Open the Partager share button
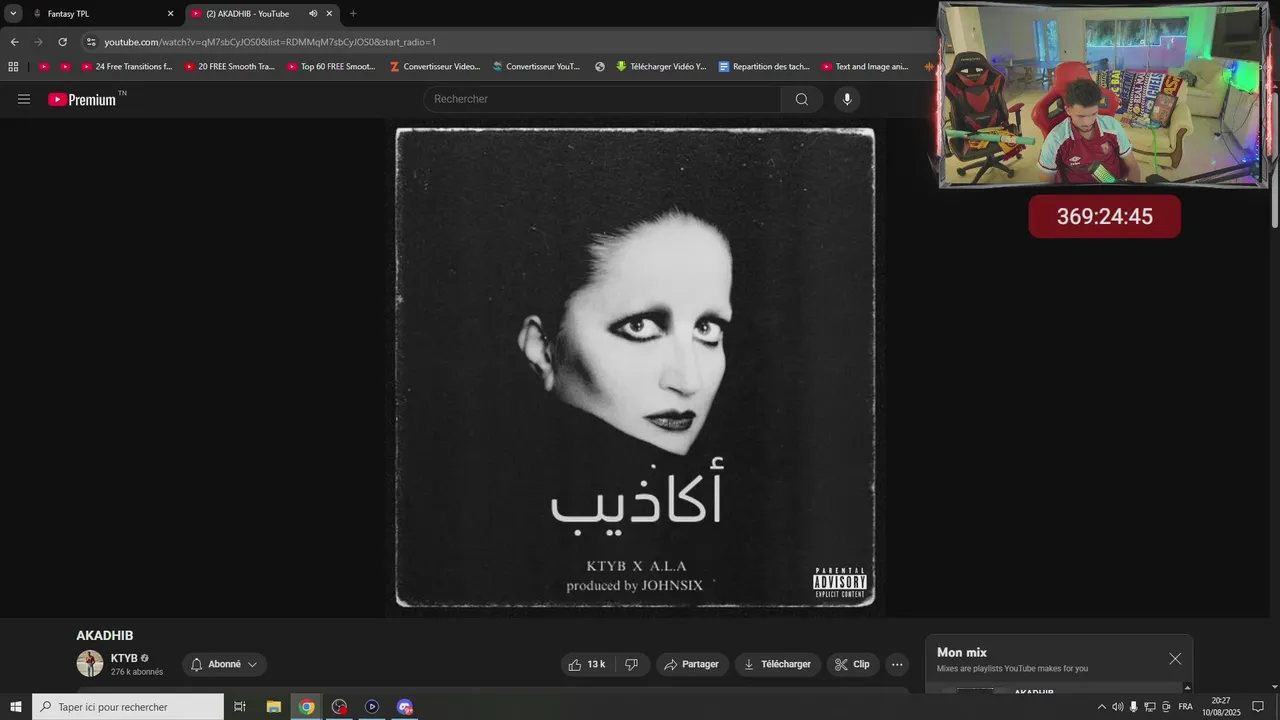1280x720 pixels. tap(692, 664)
